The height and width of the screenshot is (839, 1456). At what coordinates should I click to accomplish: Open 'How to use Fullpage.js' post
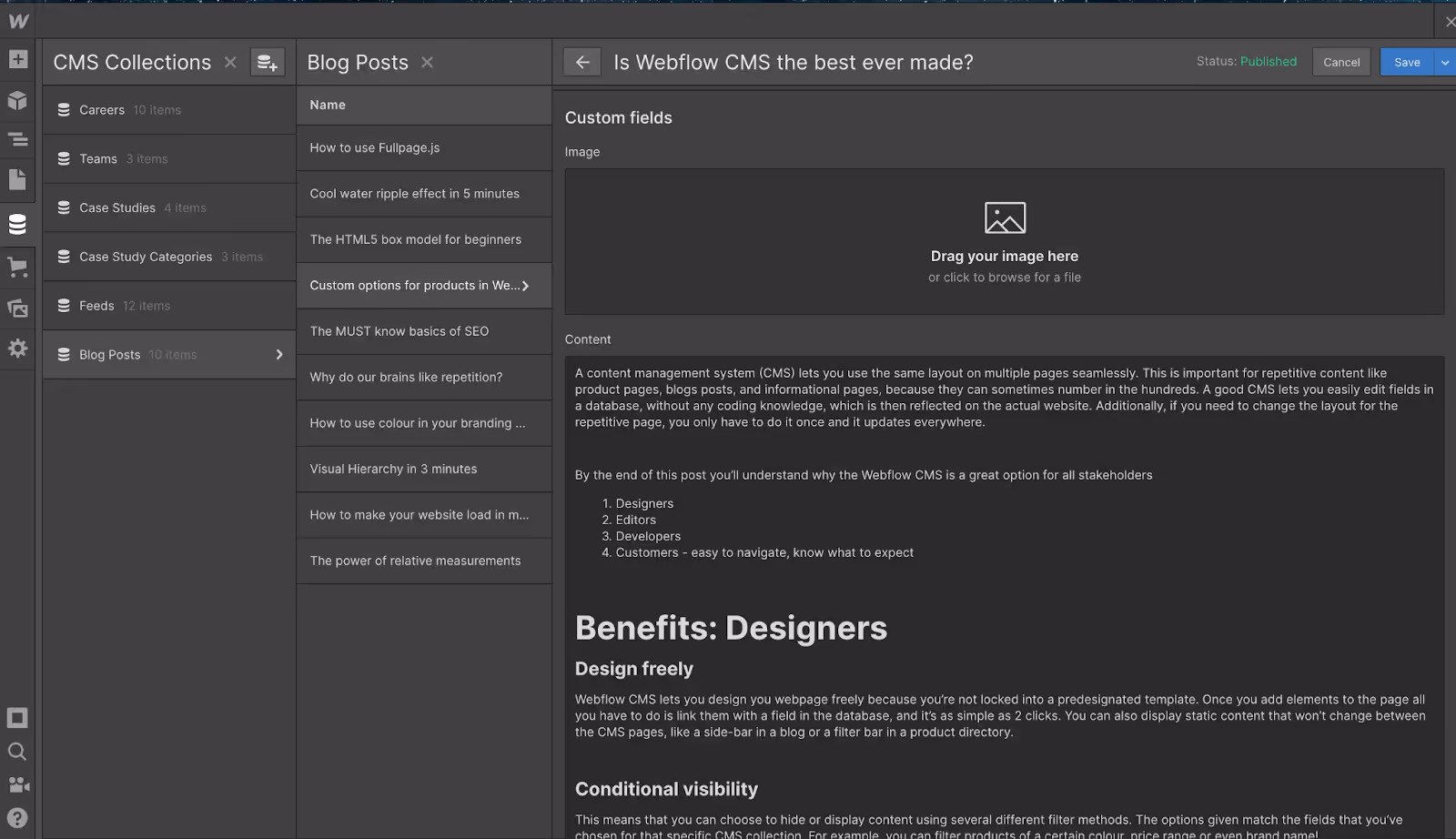424,147
